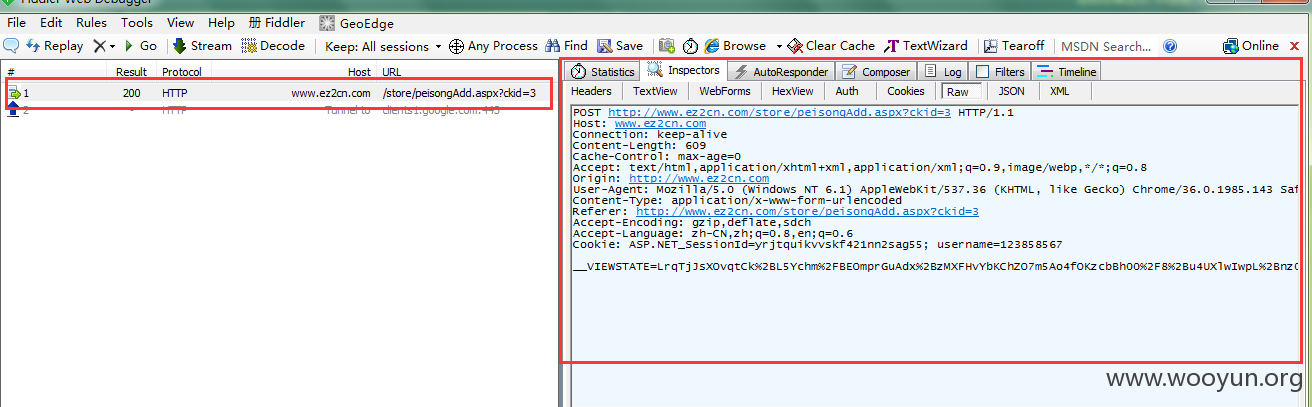The height and width of the screenshot is (407, 1312).
Task: Select the Cookies inspector tab
Action: coord(906,92)
